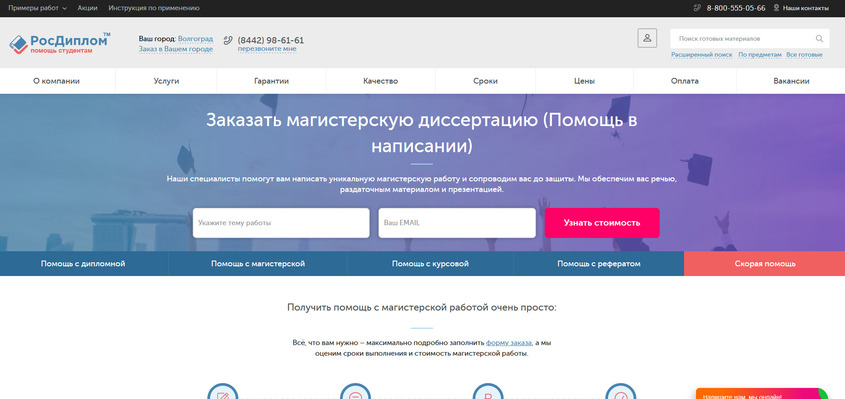Open the О компании menu
Screen dimensions: 845x399
coord(57,81)
